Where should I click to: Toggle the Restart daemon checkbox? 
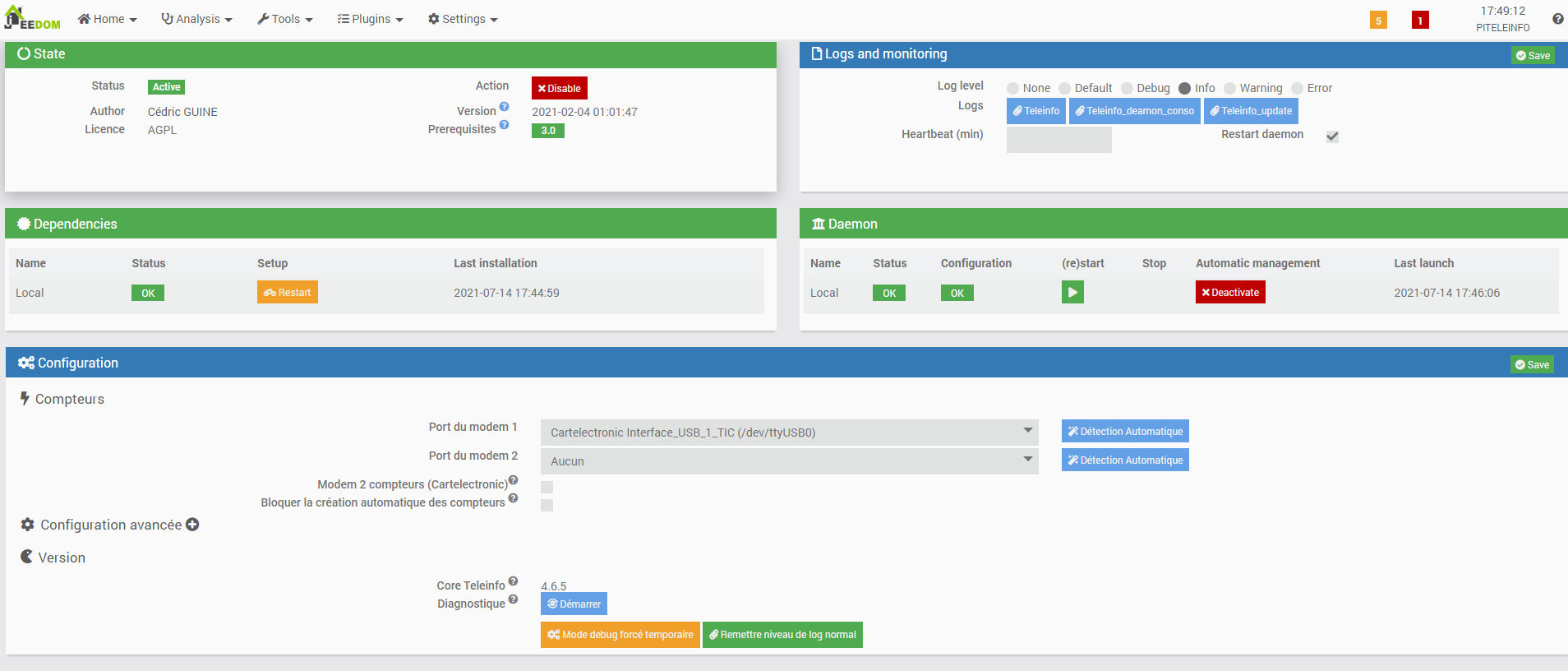click(1332, 137)
